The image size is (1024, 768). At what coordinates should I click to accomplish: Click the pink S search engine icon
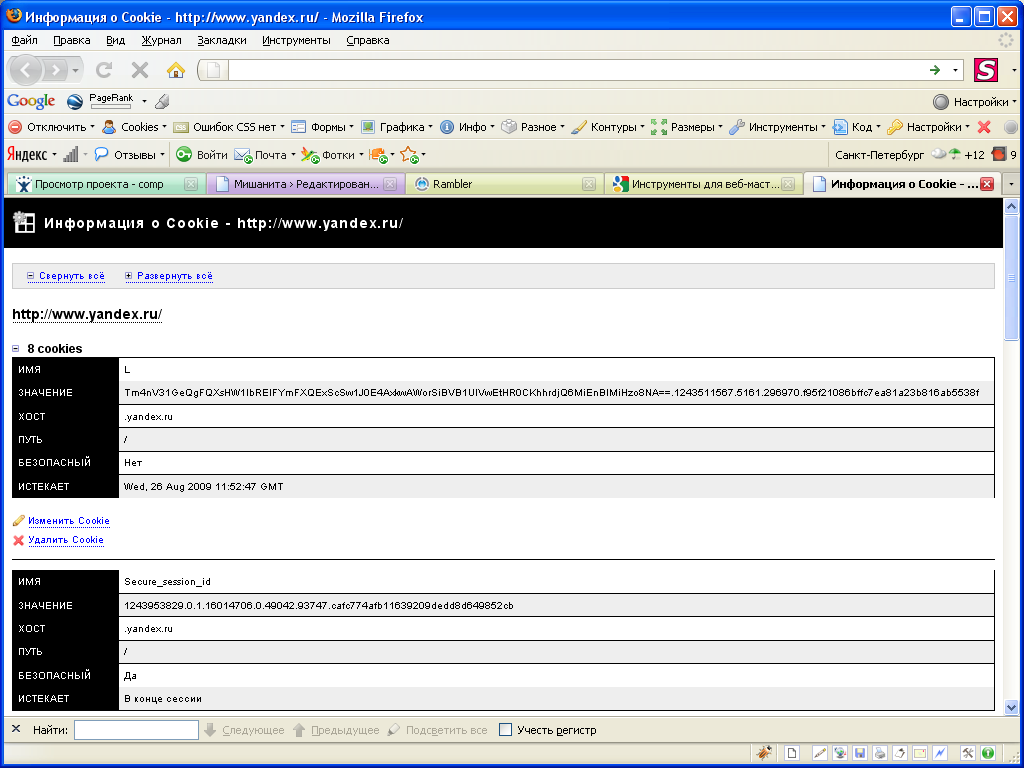point(985,70)
